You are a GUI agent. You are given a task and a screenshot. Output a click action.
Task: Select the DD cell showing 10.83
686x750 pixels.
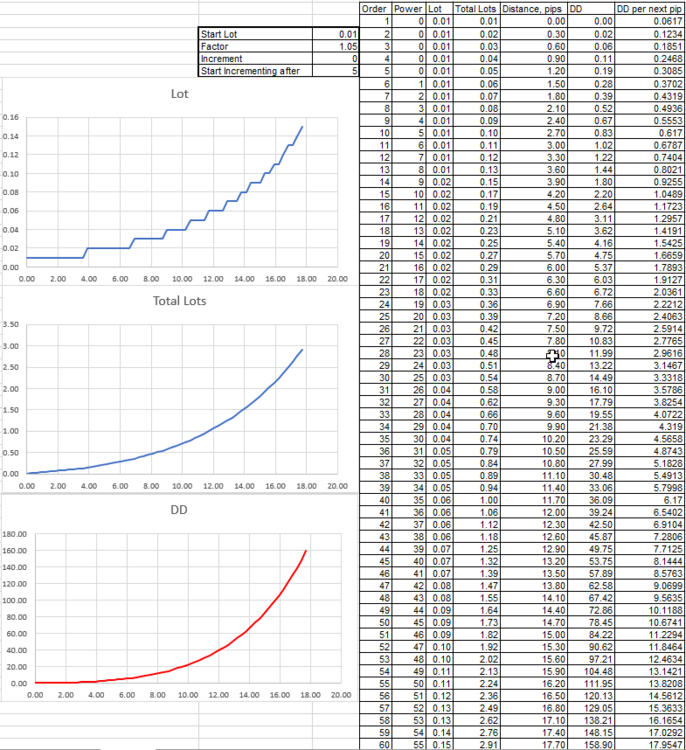pyautogui.click(x=591, y=341)
